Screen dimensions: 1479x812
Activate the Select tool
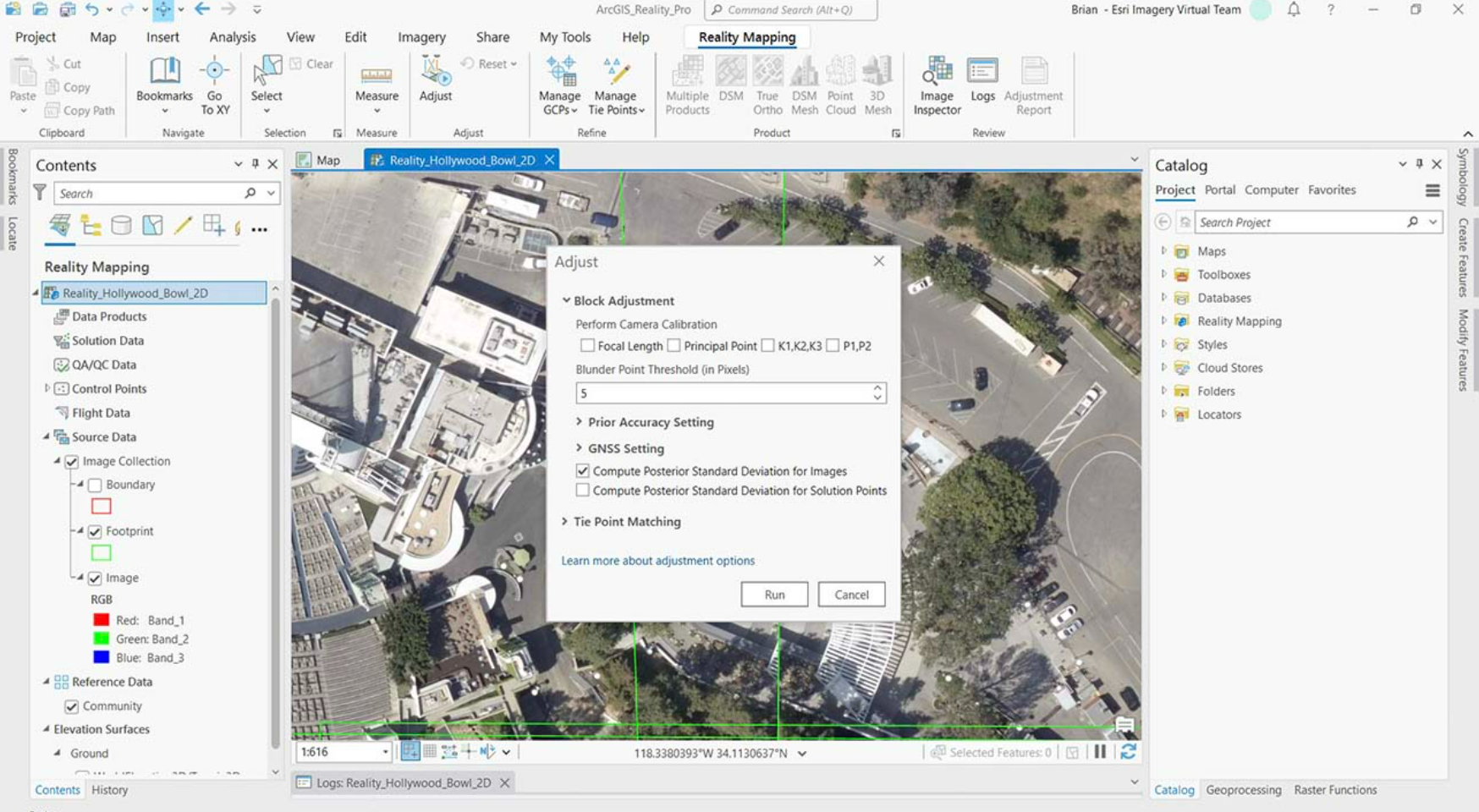[x=267, y=85]
